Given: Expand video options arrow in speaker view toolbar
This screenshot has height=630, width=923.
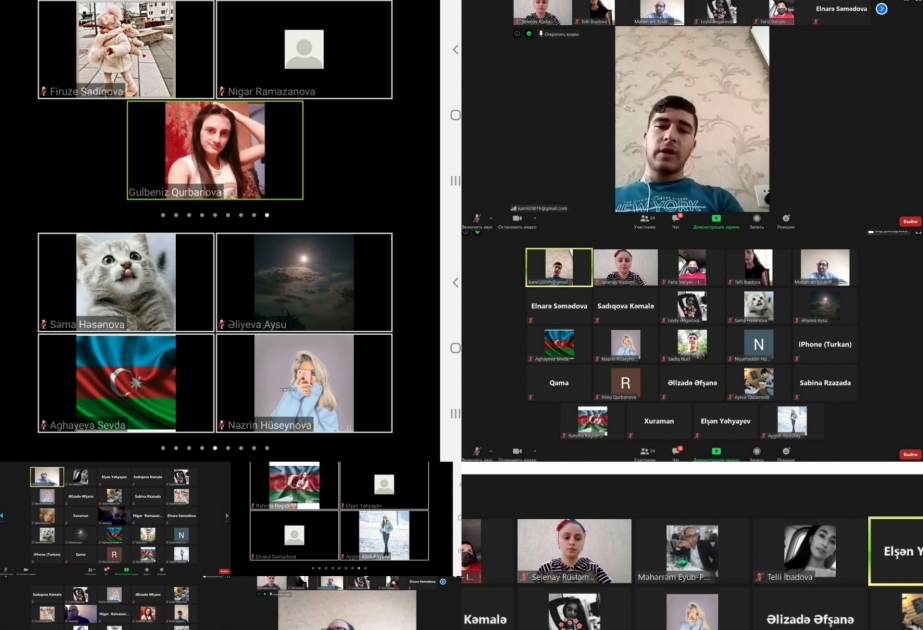Looking at the screenshot, I should click(x=534, y=218).
